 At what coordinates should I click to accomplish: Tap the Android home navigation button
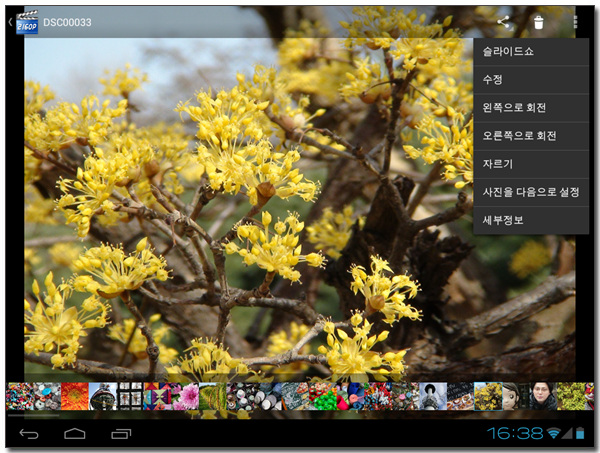[75, 433]
